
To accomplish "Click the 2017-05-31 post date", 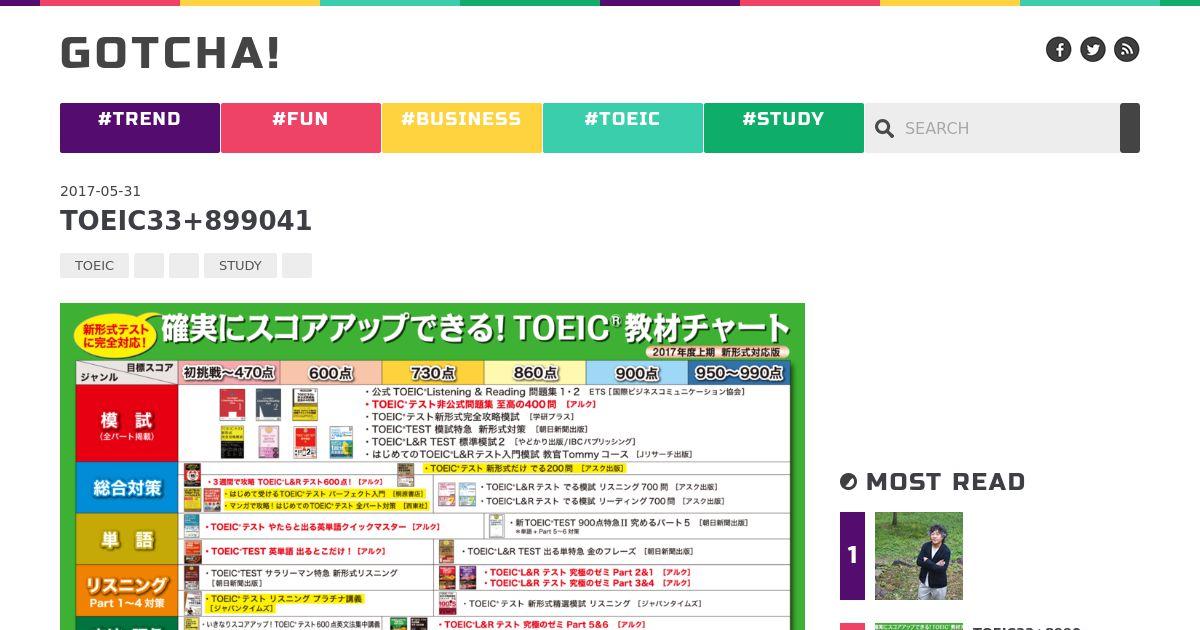I will click(x=100, y=191).
